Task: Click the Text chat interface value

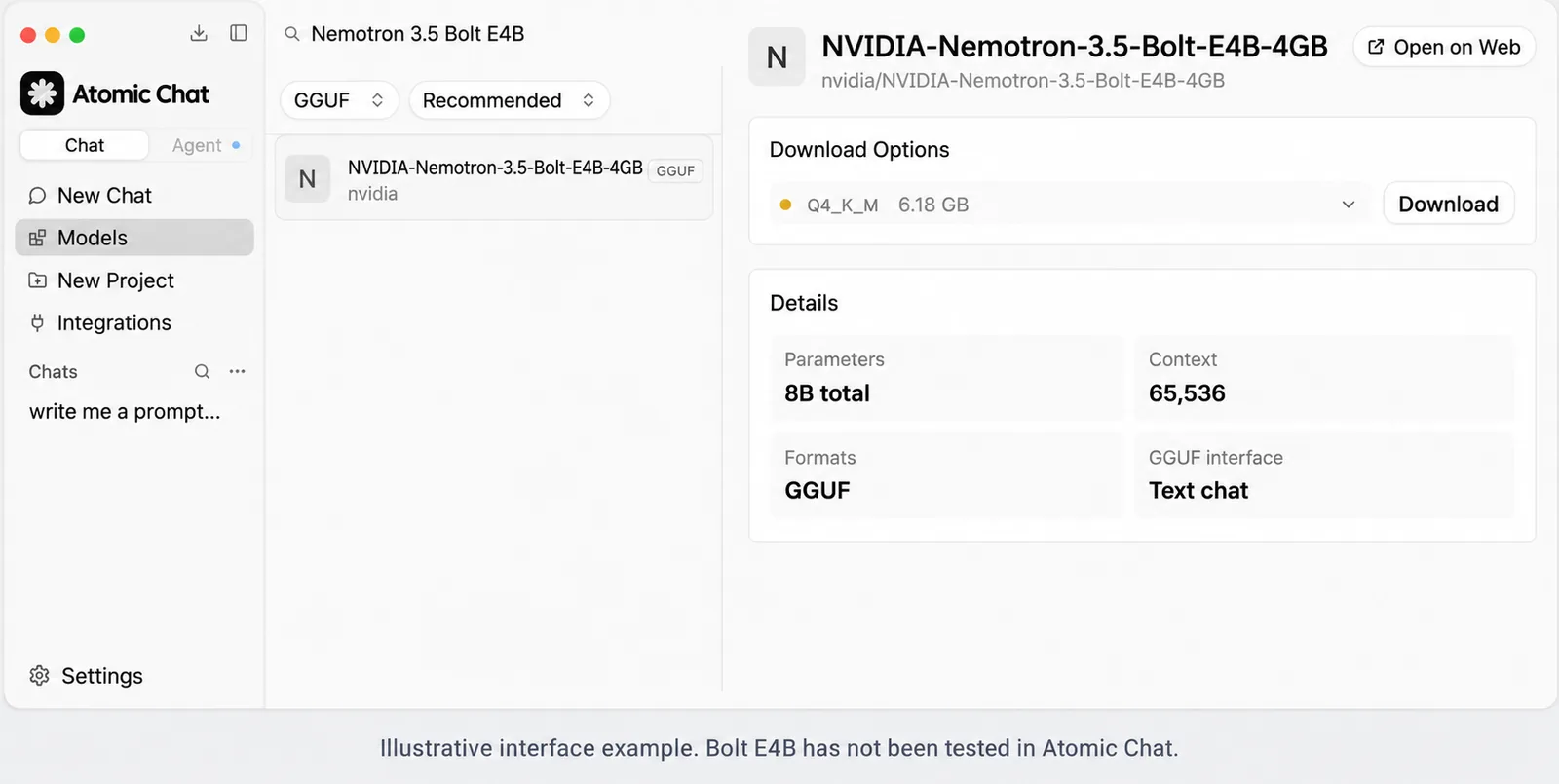Action: 1198,491
